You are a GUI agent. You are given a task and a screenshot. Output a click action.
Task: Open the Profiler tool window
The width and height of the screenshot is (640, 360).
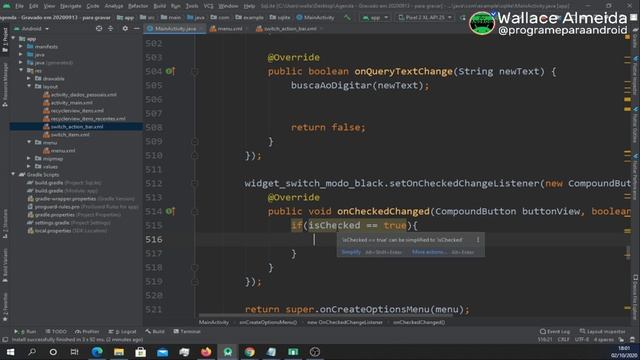click(87, 331)
